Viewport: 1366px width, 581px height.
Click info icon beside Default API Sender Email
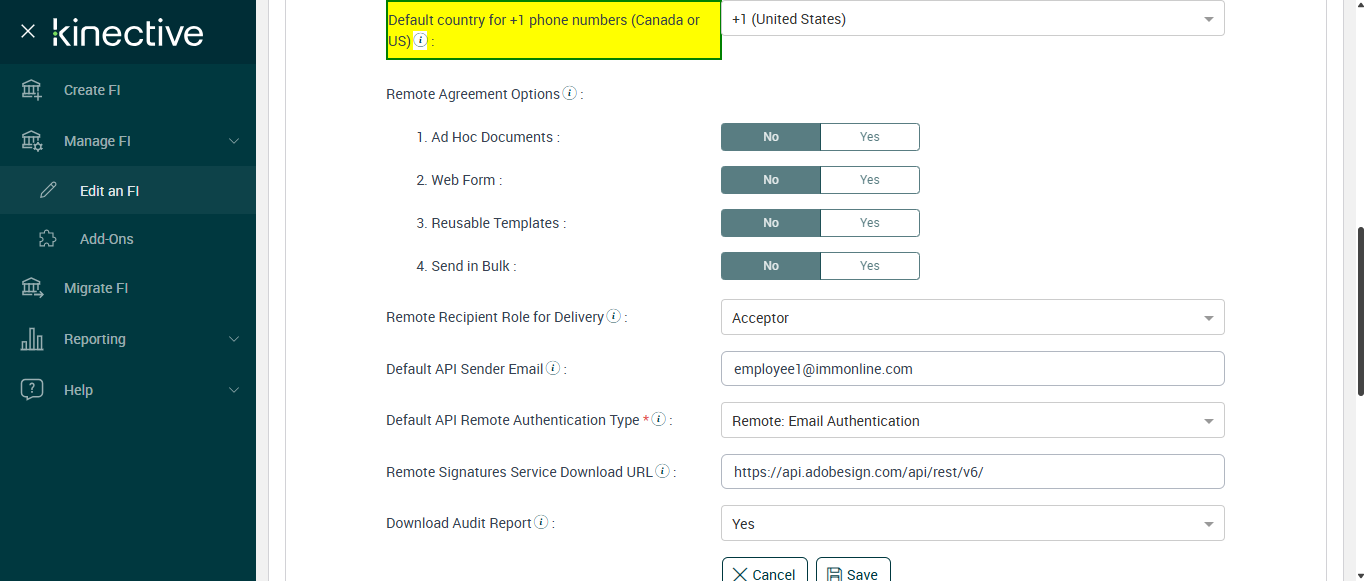coord(553,369)
